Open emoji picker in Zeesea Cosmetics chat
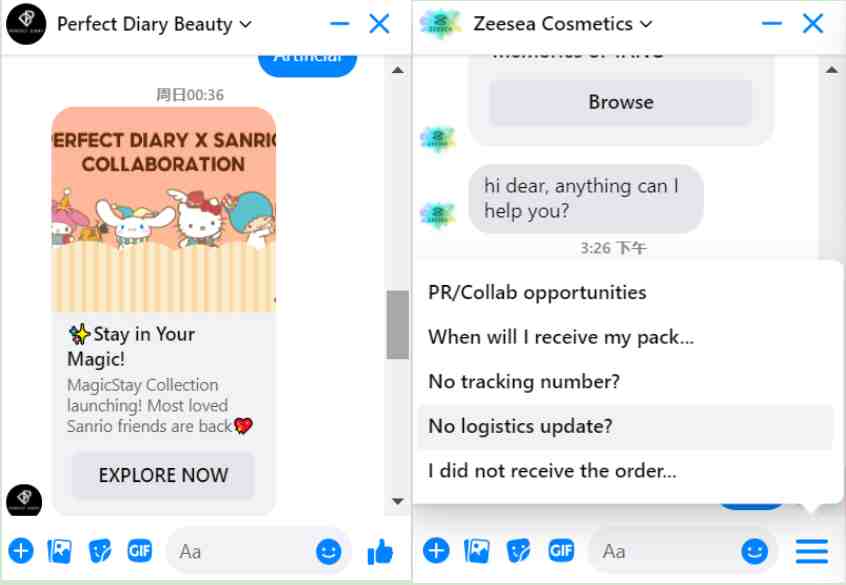The height and width of the screenshot is (585, 846). pyautogui.click(x=755, y=551)
